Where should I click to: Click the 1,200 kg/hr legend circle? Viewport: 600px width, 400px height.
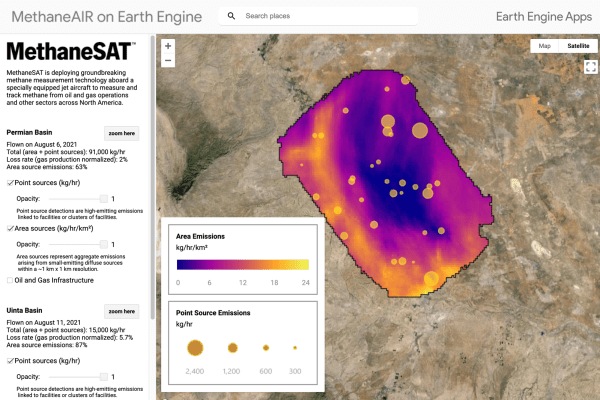coord(232,347)
